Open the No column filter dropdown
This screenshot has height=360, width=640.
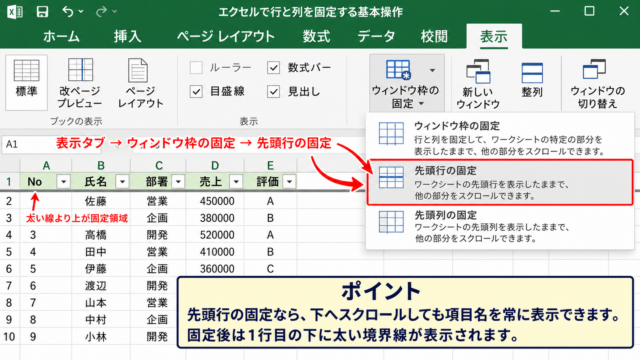pos(64,182)
